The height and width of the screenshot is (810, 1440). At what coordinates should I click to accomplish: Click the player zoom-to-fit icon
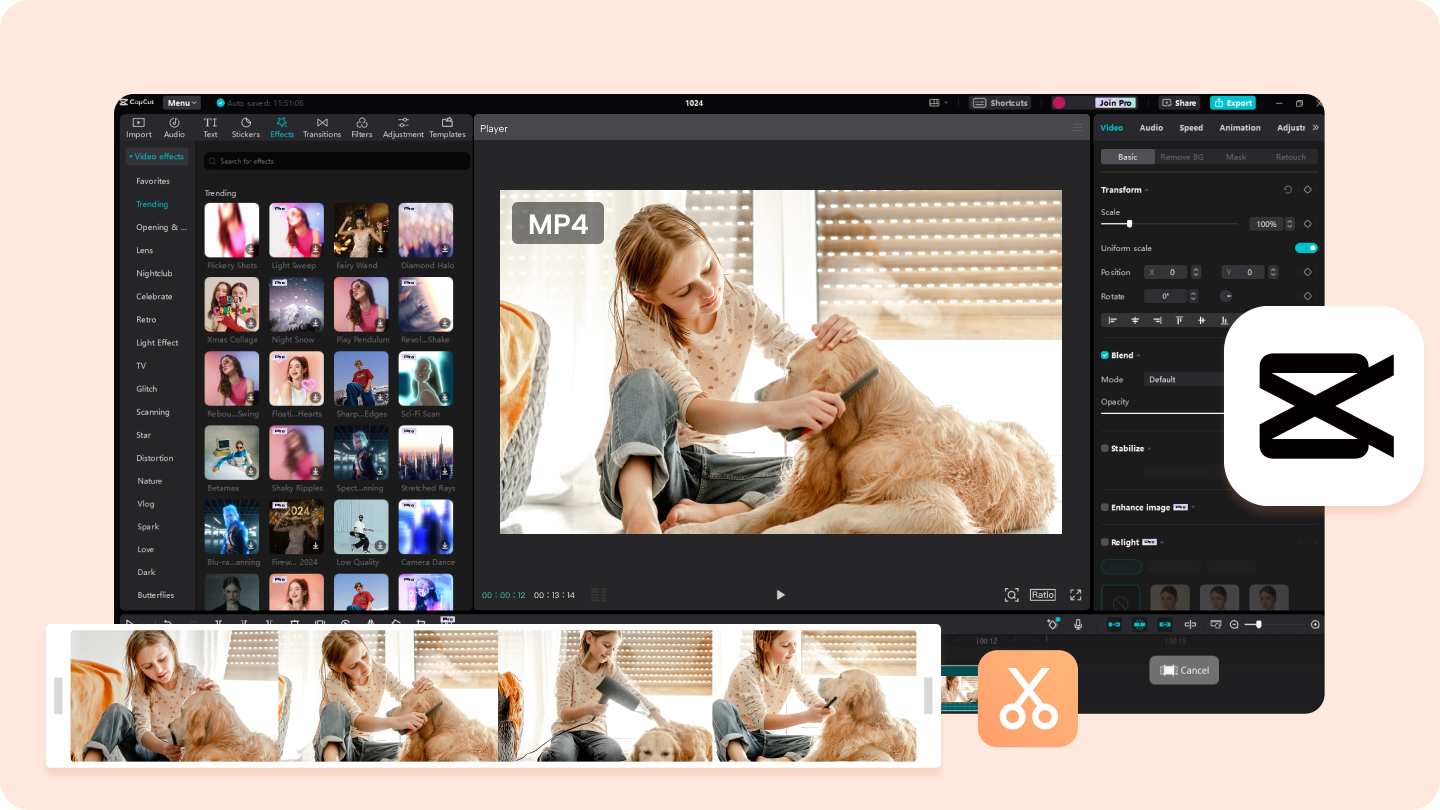coord(1011,595)
